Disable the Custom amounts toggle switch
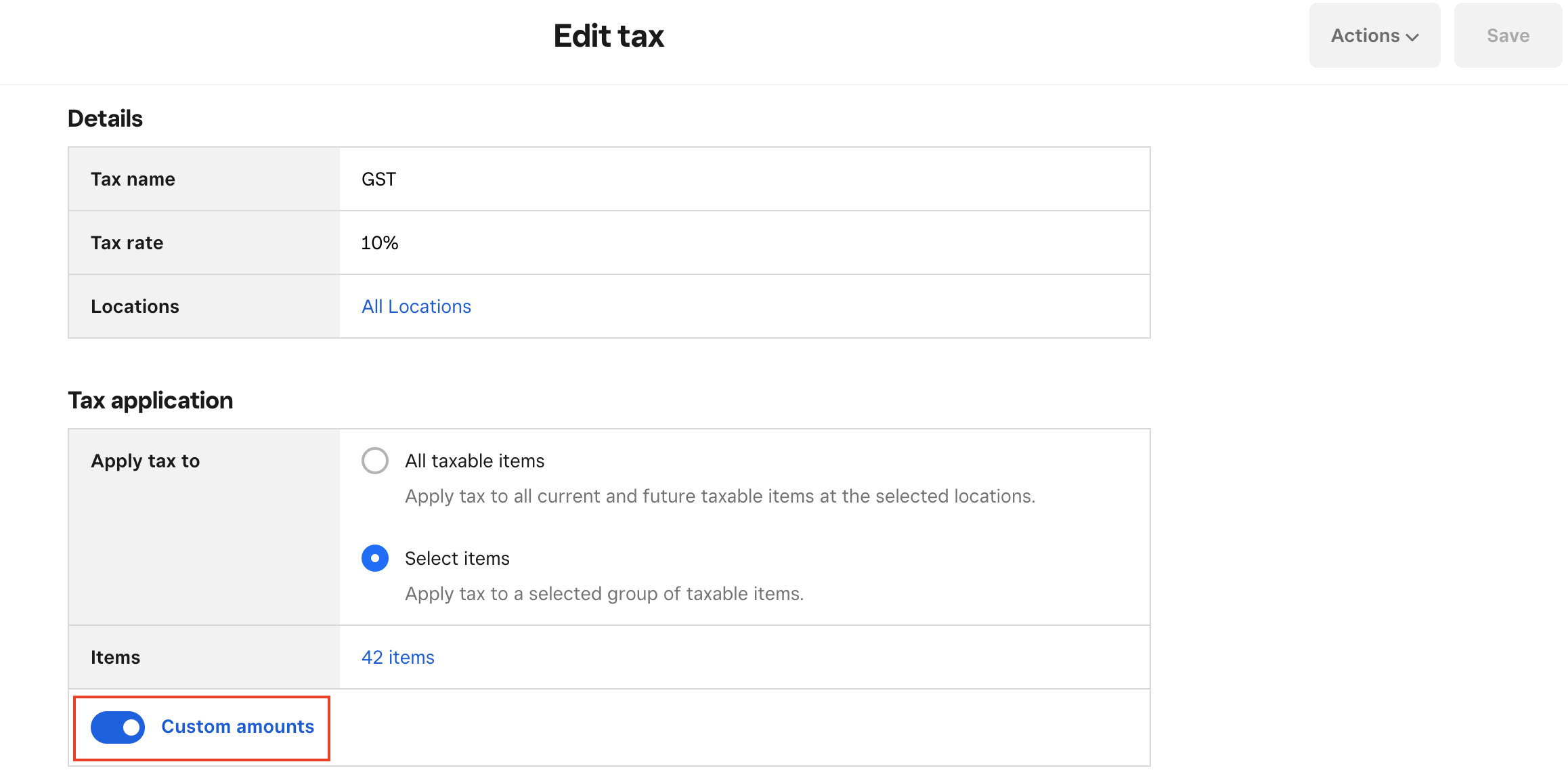Screen dimensions: 1568x783 coord(118,727)
